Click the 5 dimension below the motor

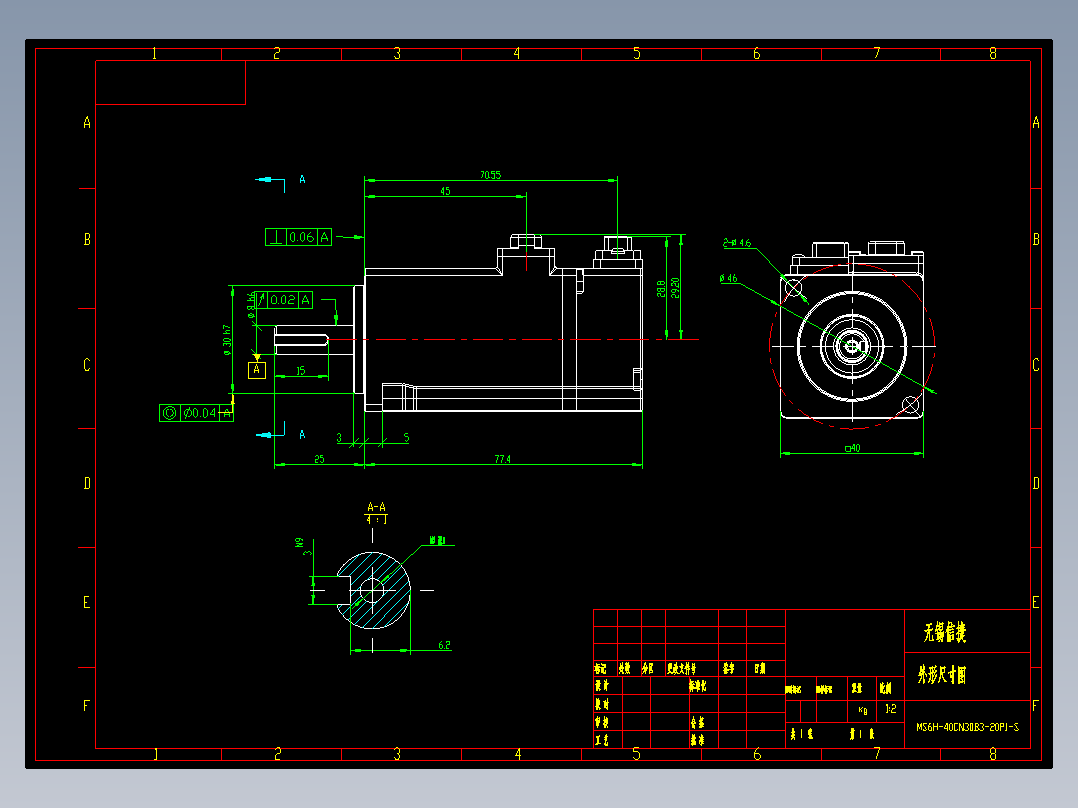(406, 437)
